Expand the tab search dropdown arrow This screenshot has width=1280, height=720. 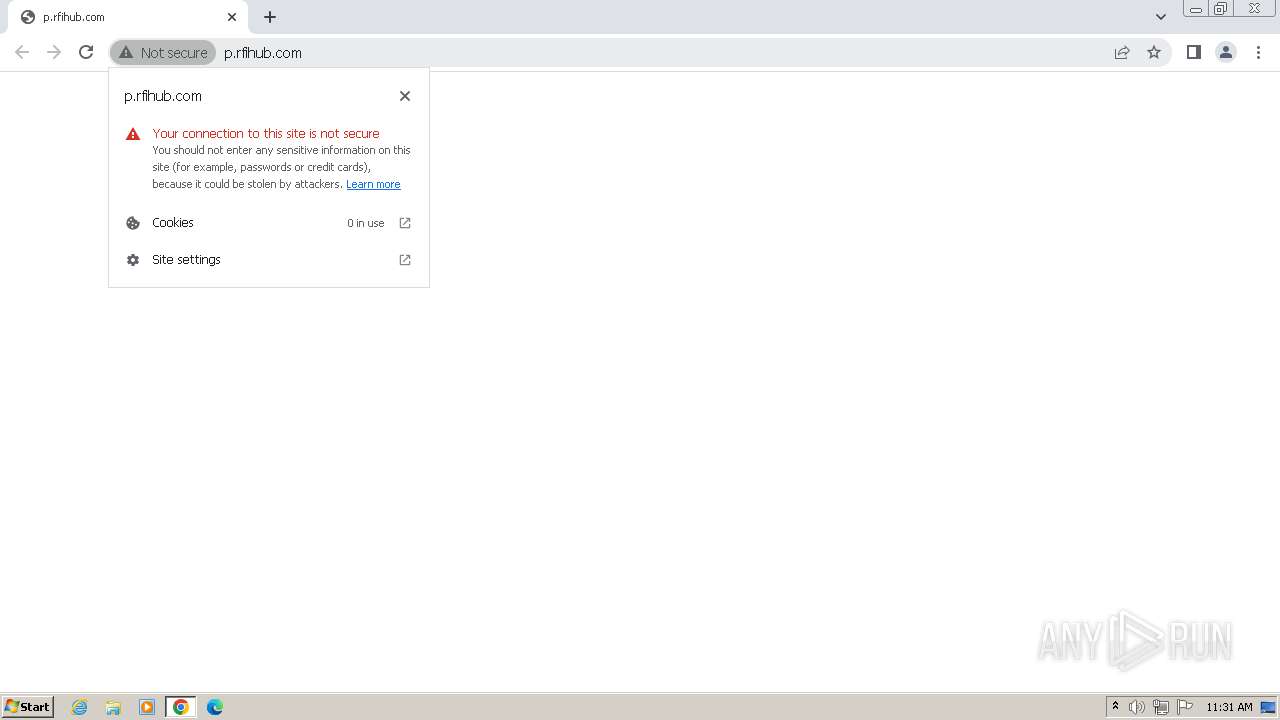click(1161, 17)
